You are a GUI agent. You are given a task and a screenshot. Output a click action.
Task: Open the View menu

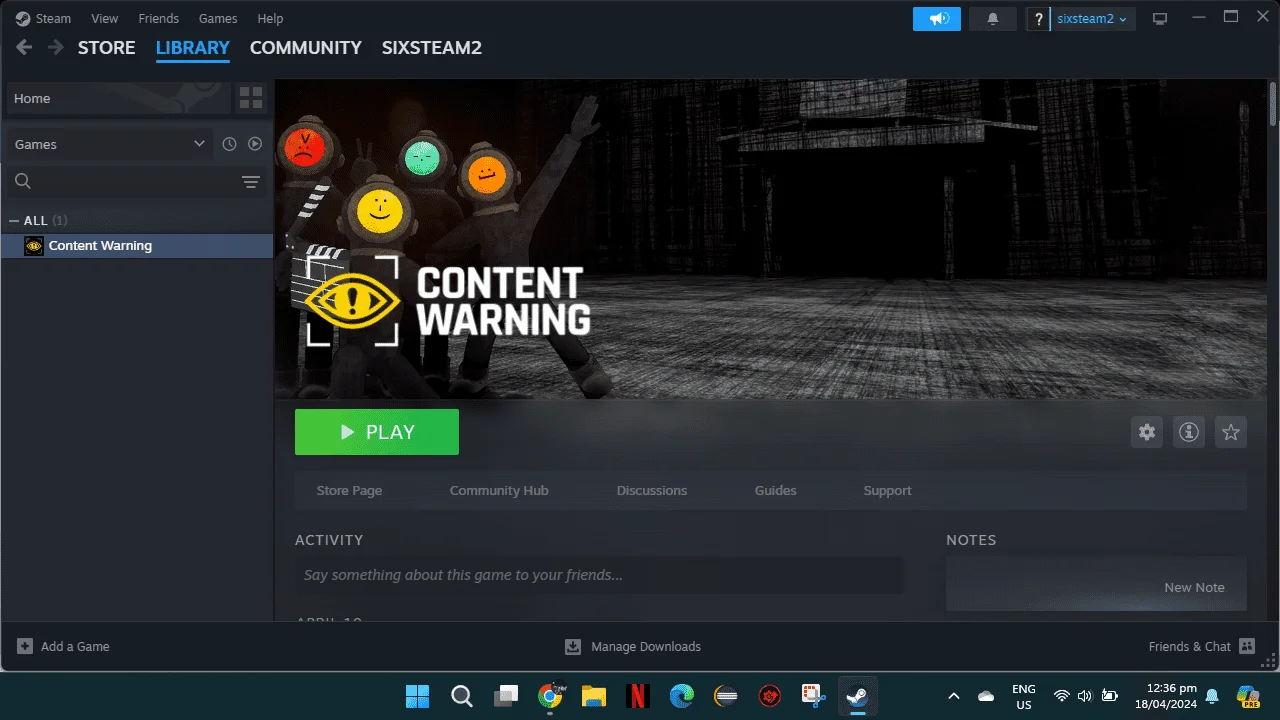coord(104,18)
